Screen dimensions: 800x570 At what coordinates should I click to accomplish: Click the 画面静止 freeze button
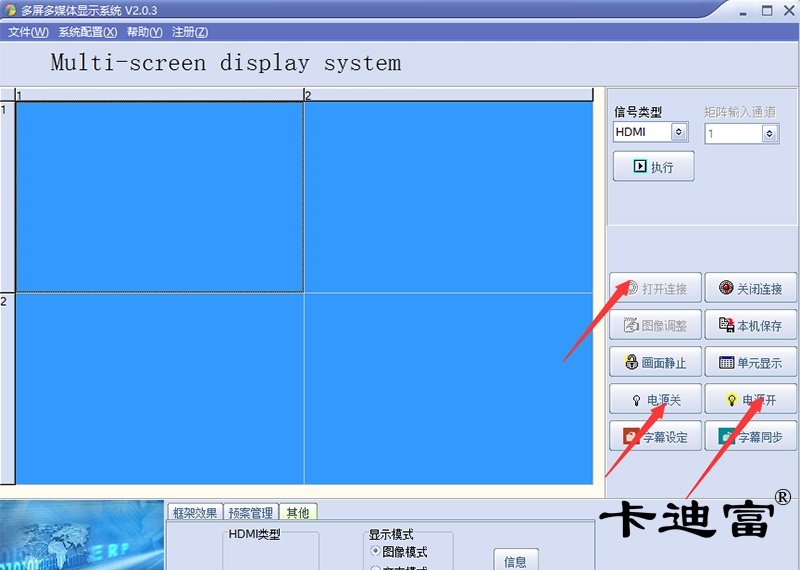click(x=656, y=362)
